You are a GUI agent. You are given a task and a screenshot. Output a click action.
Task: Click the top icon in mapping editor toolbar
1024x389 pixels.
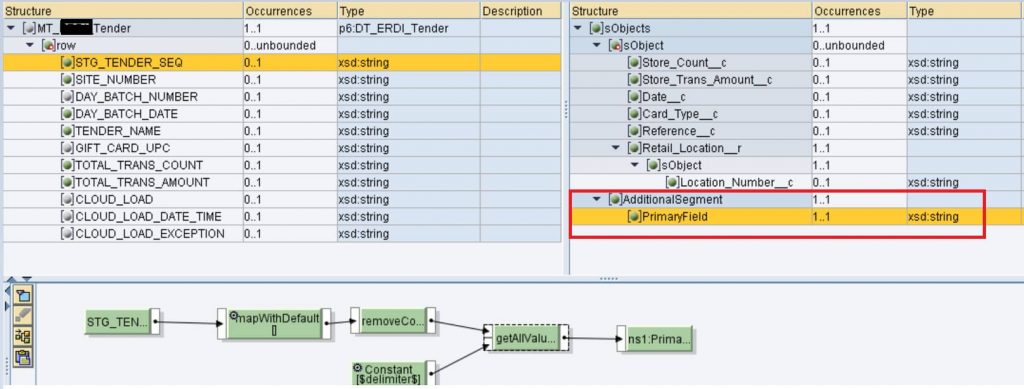(x=23, y=296)
